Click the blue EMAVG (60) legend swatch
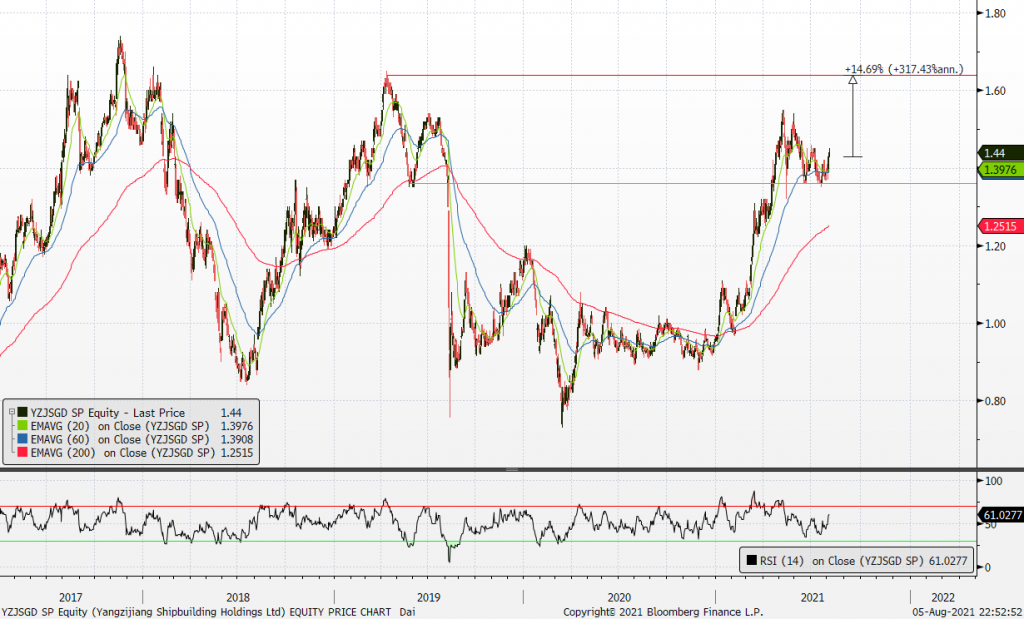 tap(22, 439)
